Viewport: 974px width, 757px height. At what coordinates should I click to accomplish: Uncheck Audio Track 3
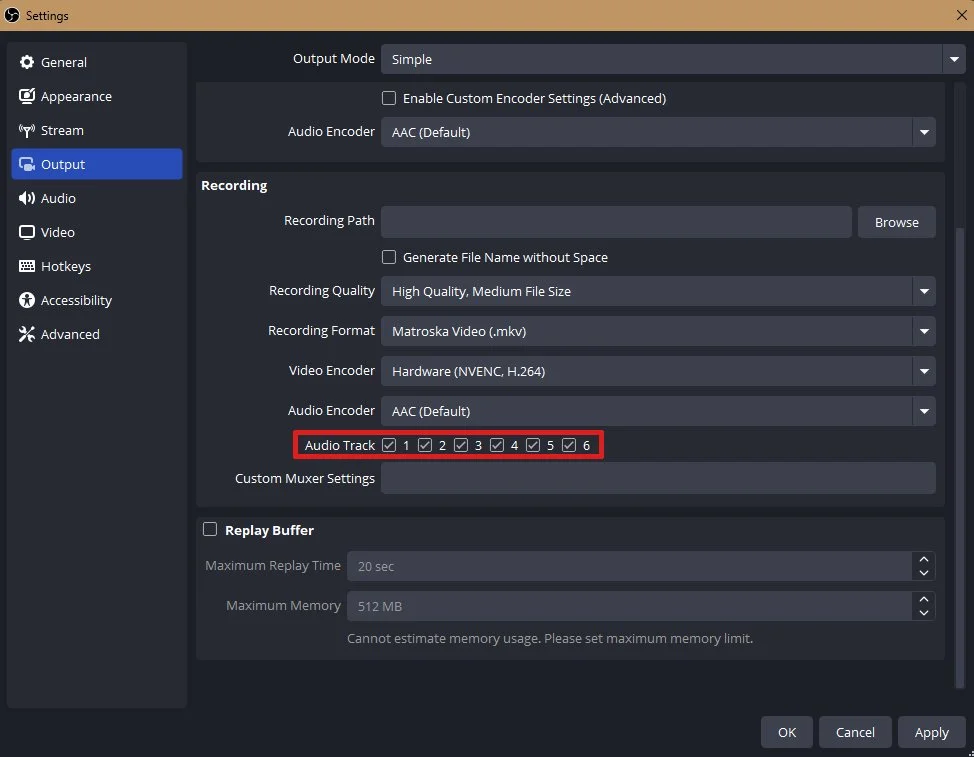pyautogui.click(x=461, y=445)
